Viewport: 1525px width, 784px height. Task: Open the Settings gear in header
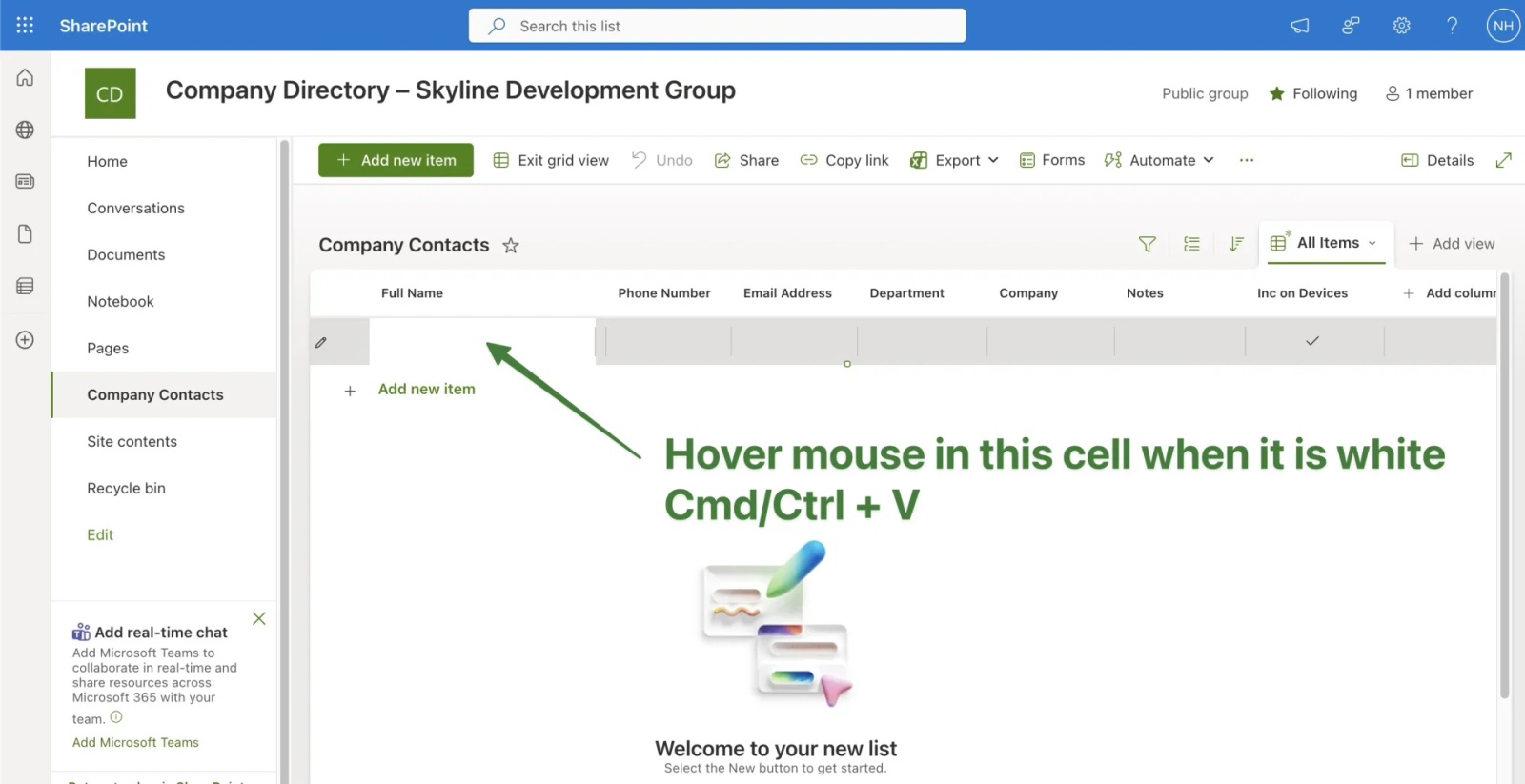1401,26
